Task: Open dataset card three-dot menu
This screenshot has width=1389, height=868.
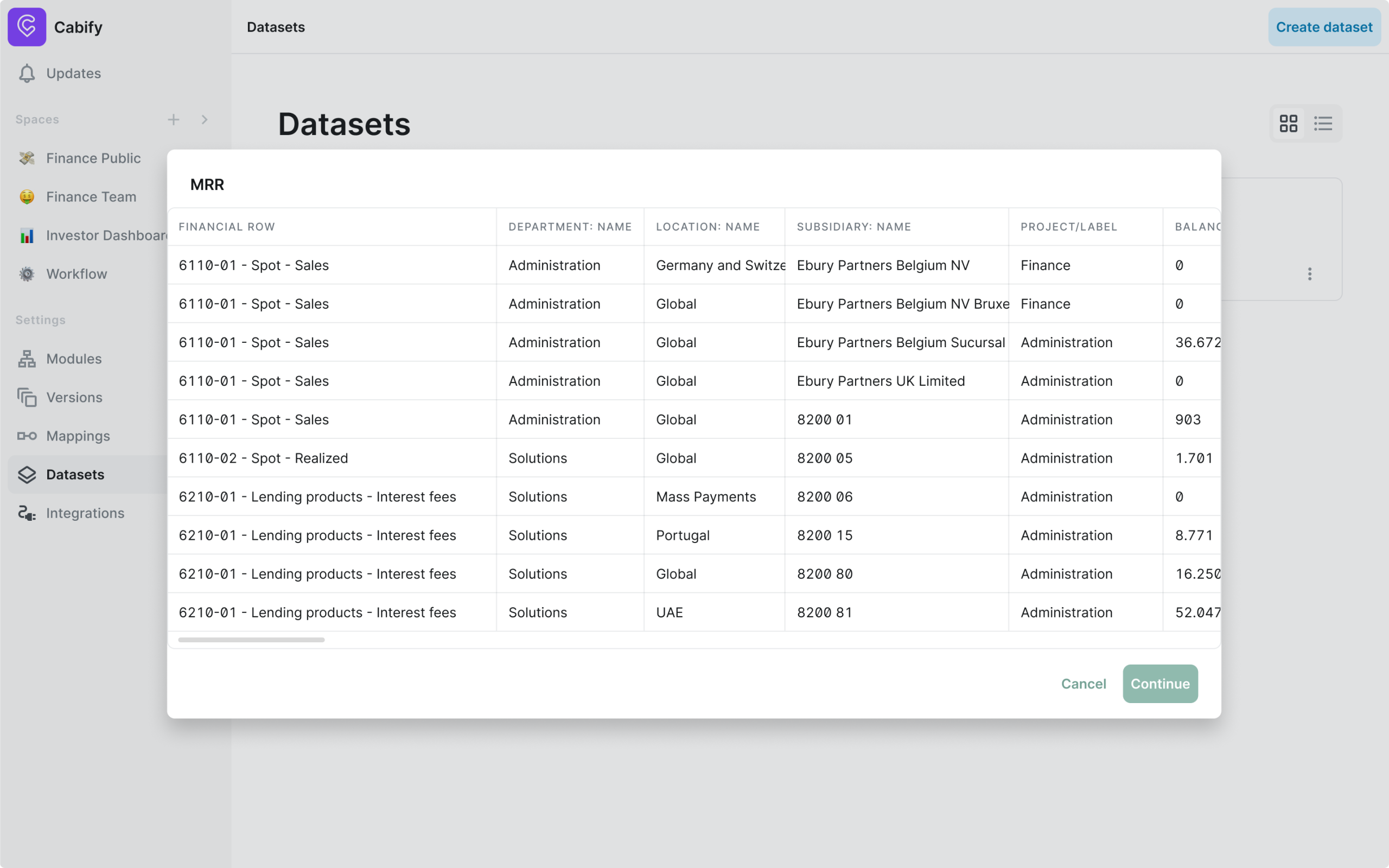Action: click(1310, 274)
